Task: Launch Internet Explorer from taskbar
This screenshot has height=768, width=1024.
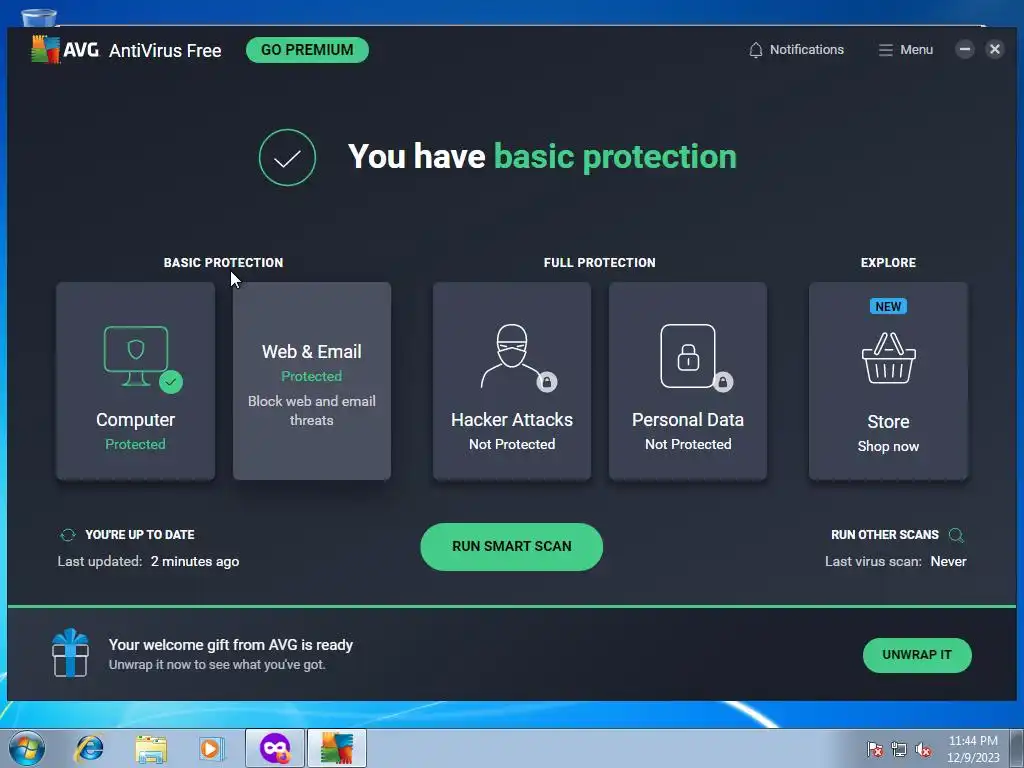Action: click(89, 748)
